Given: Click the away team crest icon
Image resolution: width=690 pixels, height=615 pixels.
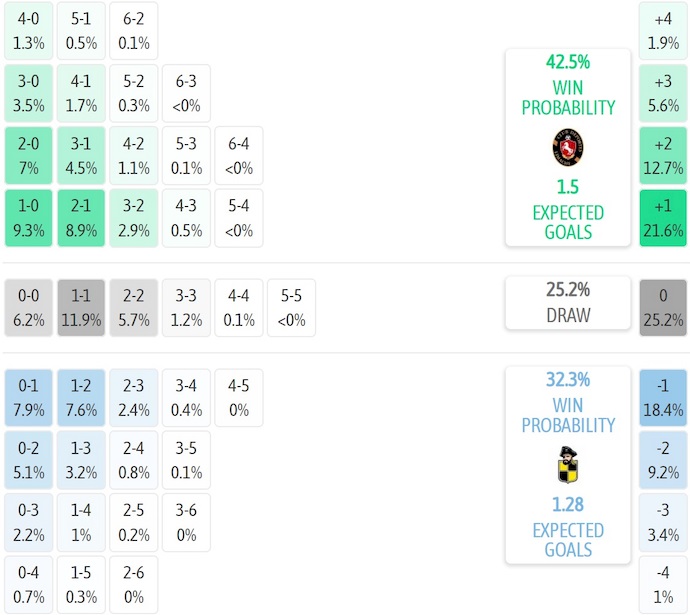Looking at the screenshot, I should click(567, 466).
